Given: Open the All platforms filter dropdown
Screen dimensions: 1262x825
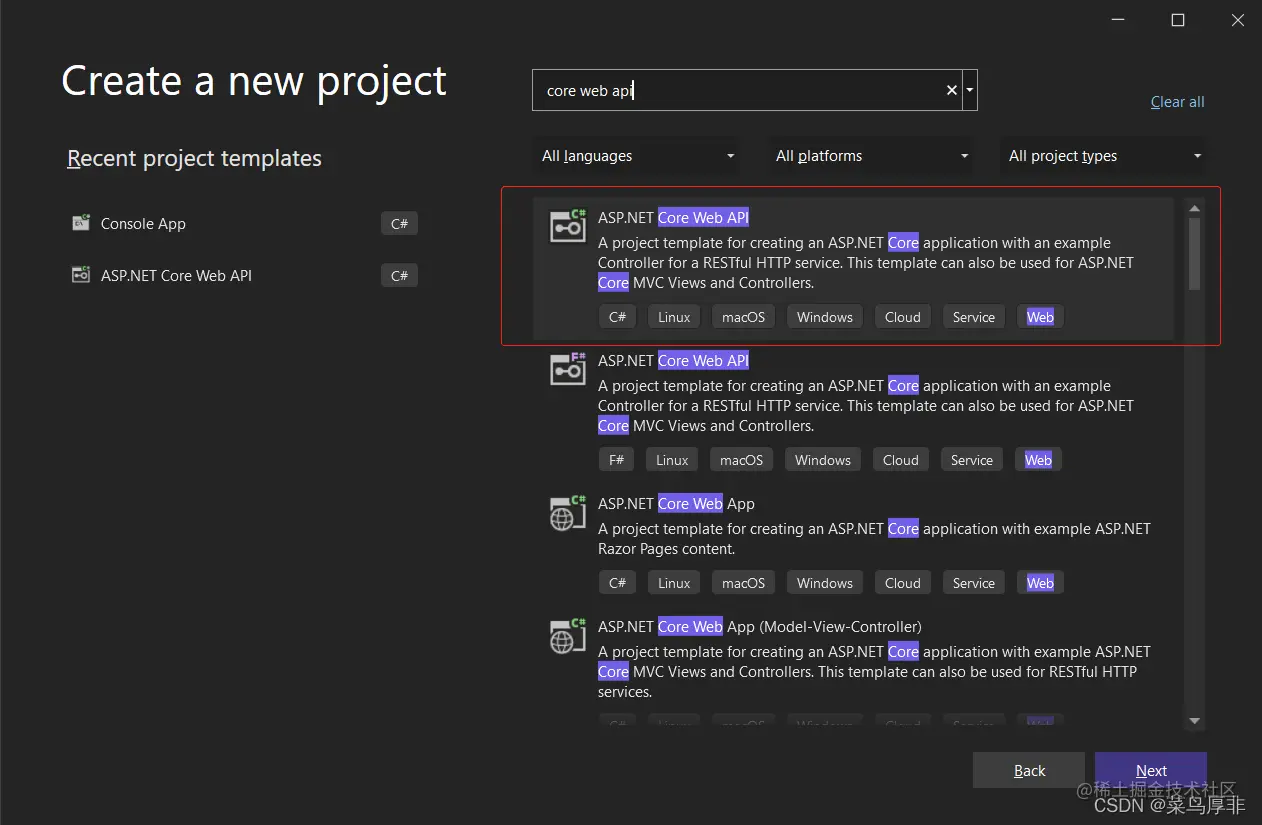Looking at the screenshot, I should [871, 156].
